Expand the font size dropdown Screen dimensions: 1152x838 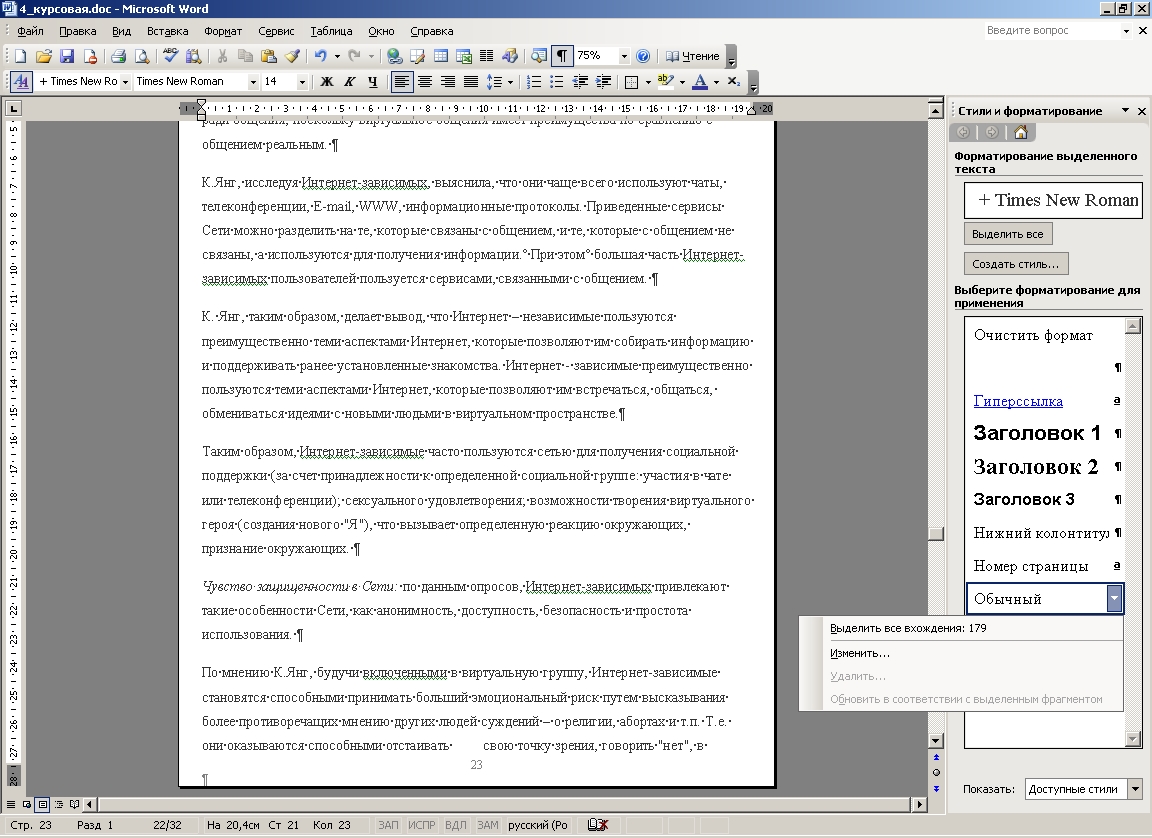tap(301, 82)
